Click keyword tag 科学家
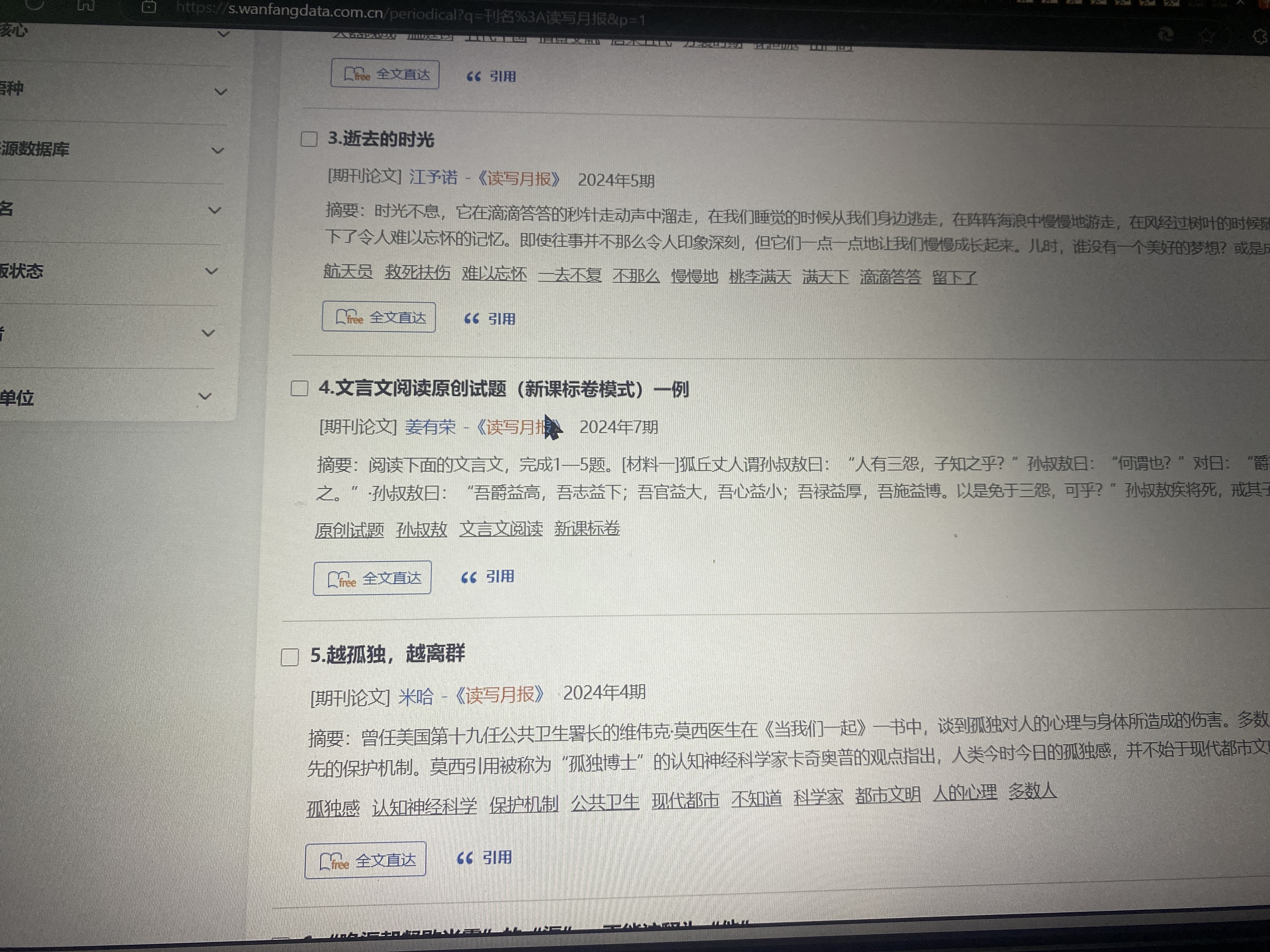Screen dimensions: 1270x952 click(818, 796)
